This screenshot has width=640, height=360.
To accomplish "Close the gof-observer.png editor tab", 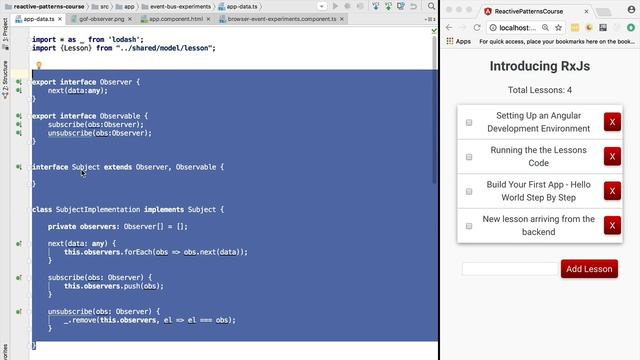I will tap(130, 19).
